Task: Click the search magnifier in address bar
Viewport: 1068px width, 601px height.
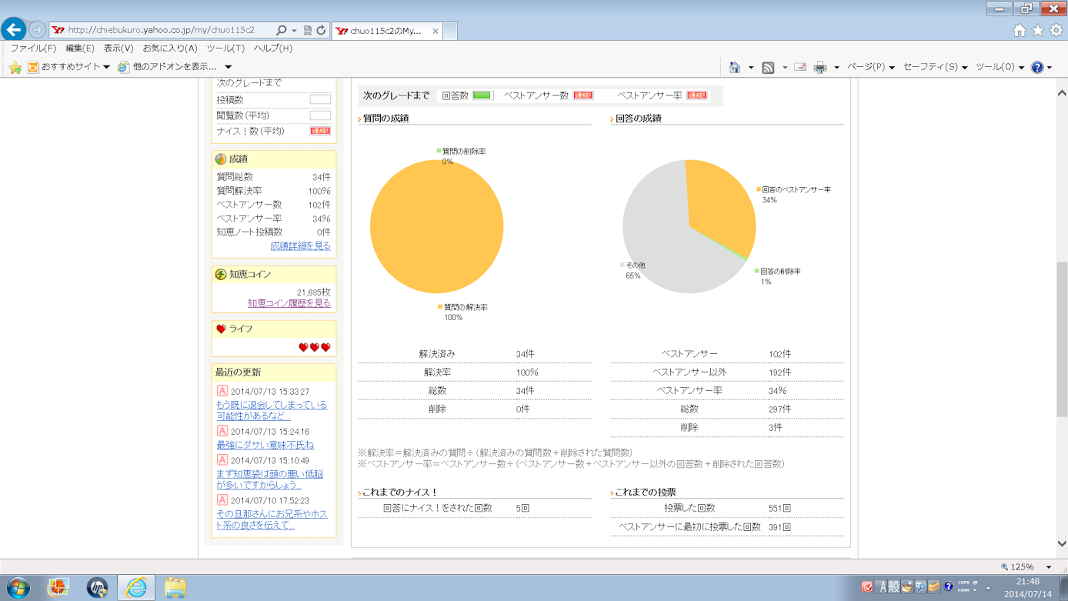Action: [281, 30]
